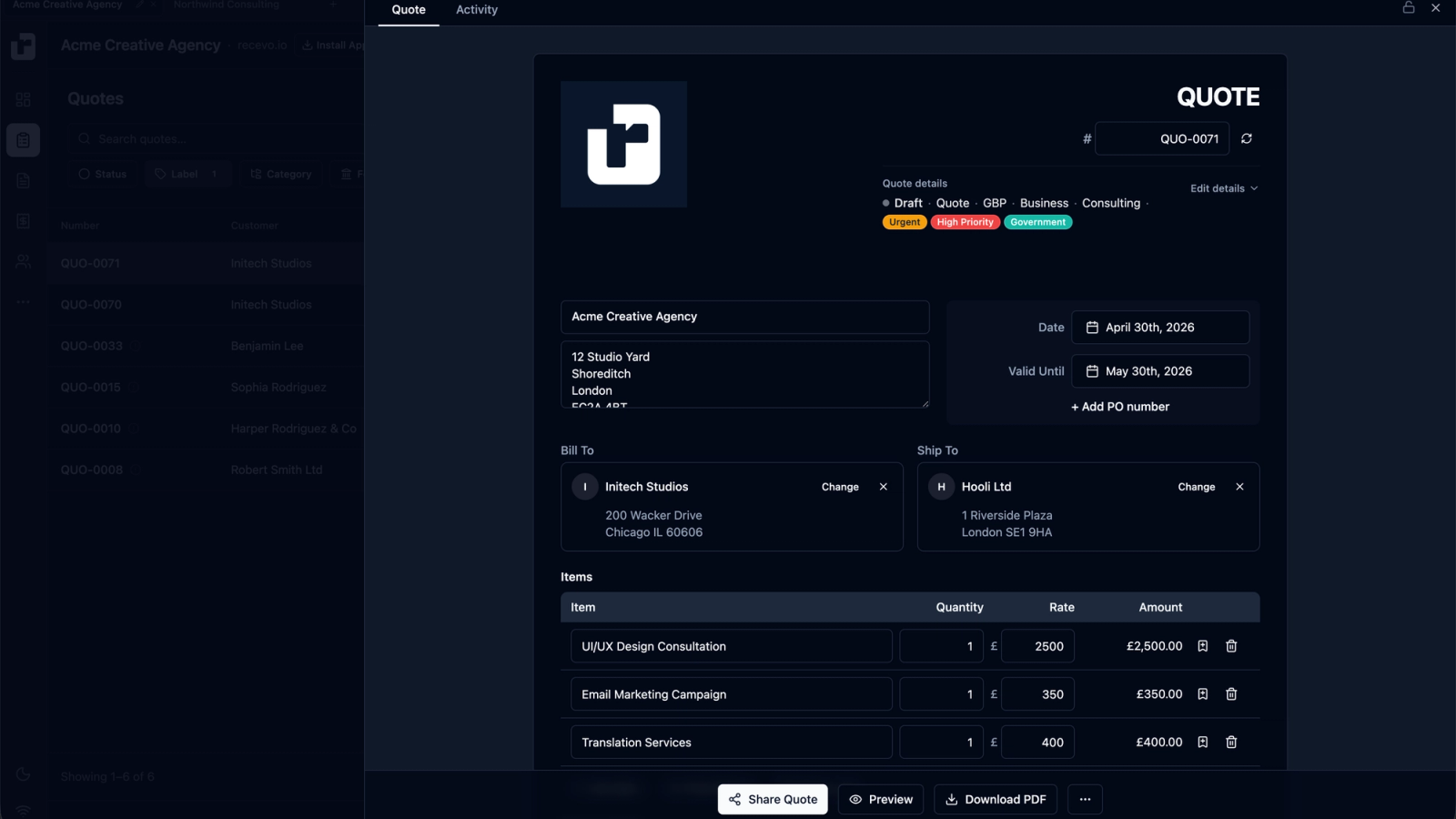Open QUO-0008 Robert Smith Ltd row
Viewport: 1456px width, 819px height.
(x=207, y=470)
